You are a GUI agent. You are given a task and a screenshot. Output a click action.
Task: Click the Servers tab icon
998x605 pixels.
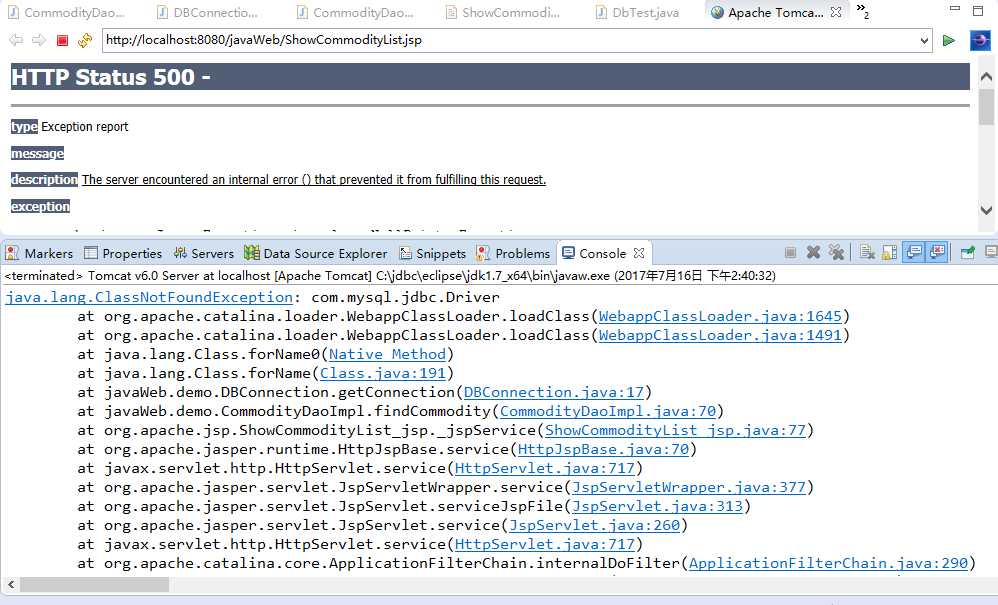coord(180,253)
